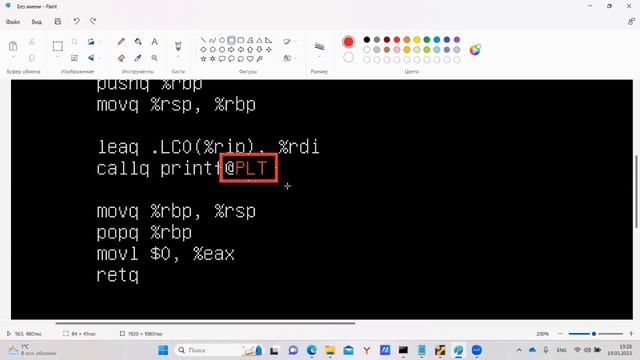This screenshot has height=360, width=640.
Task: Choose black from the palette
Action: 367,40
